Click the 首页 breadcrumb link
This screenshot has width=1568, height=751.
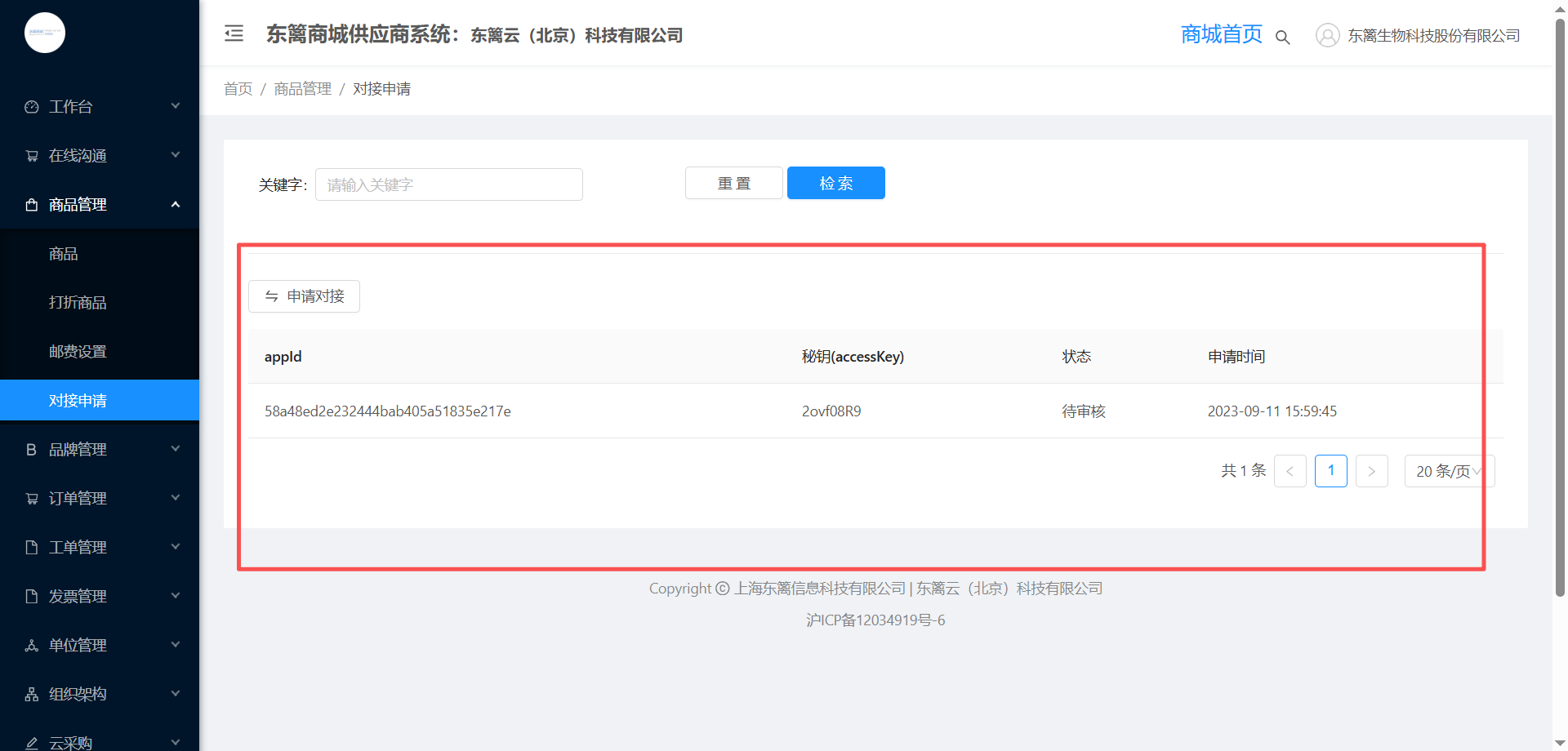coord(238,88)
